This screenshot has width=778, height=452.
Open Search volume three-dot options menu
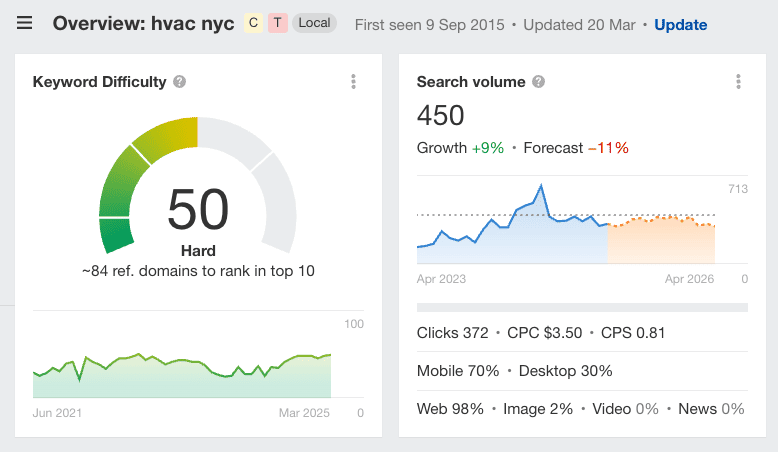click(737, 82)
